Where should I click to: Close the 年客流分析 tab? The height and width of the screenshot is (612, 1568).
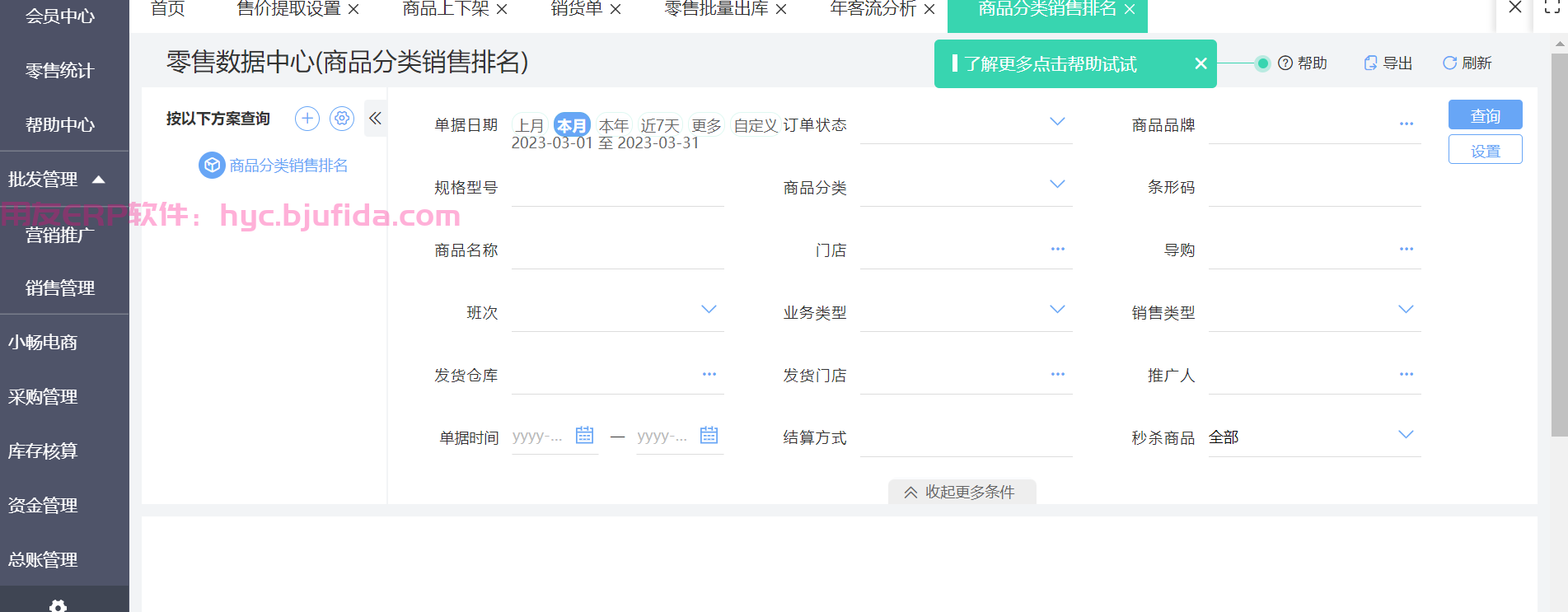tap(929, 9)
